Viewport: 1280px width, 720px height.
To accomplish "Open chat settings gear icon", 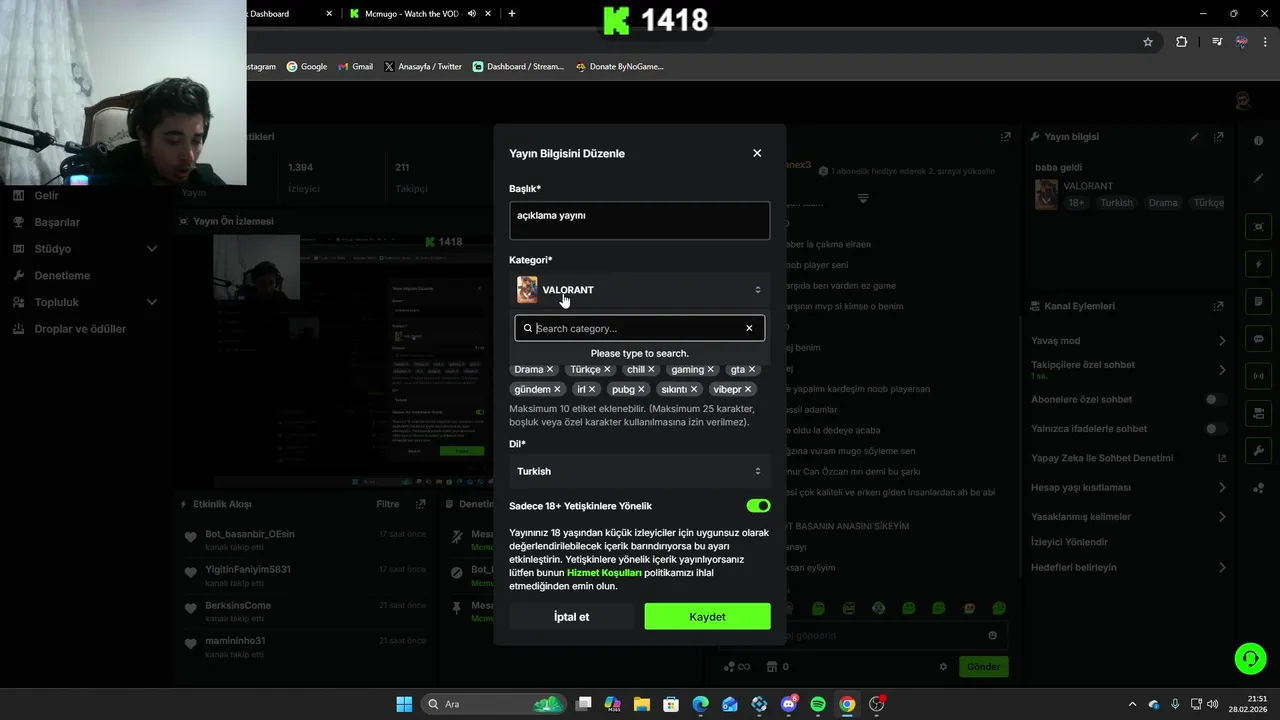I will (943, 666).
